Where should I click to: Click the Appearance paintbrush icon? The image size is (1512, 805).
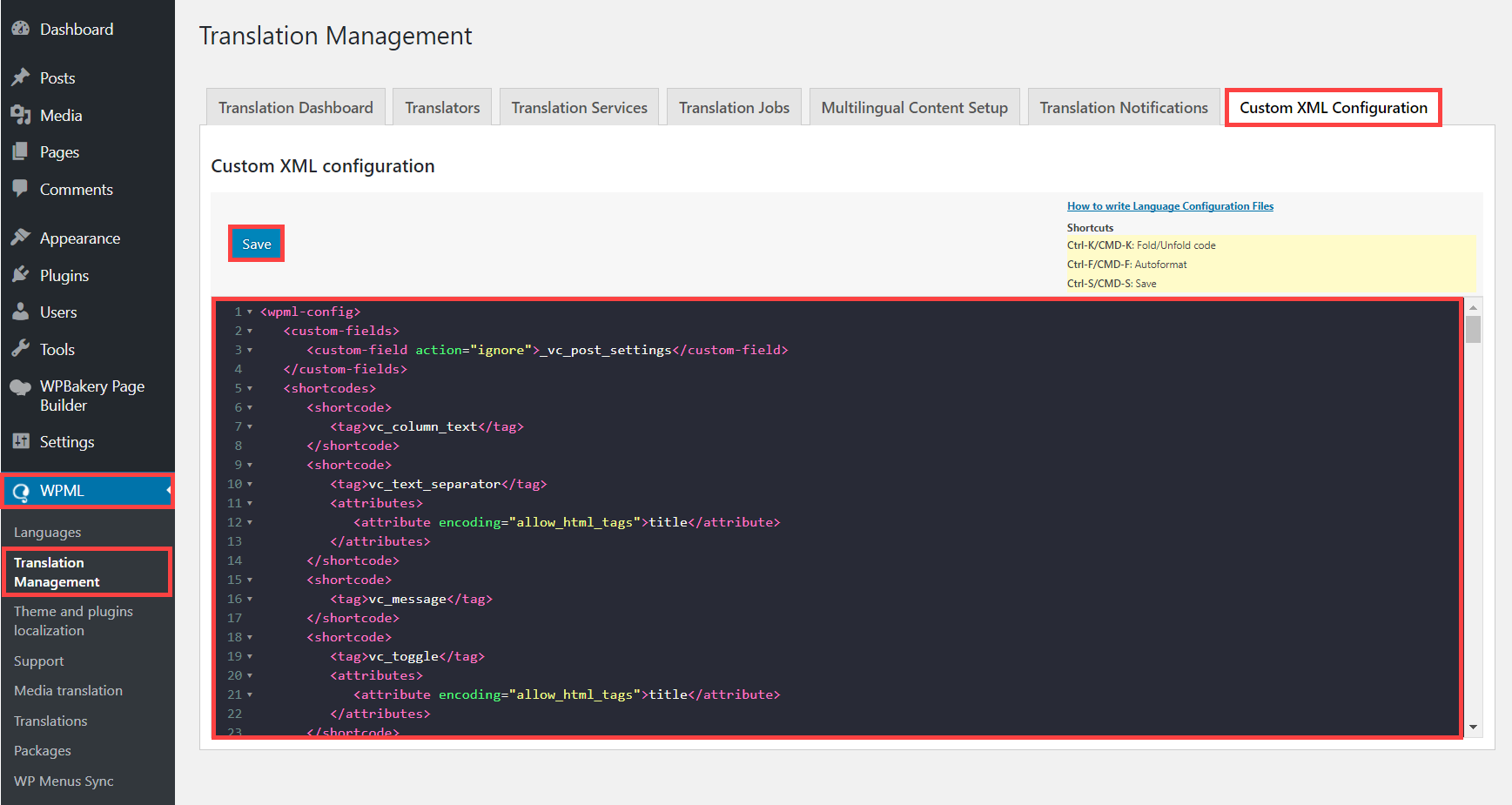[x=21, y=238]
